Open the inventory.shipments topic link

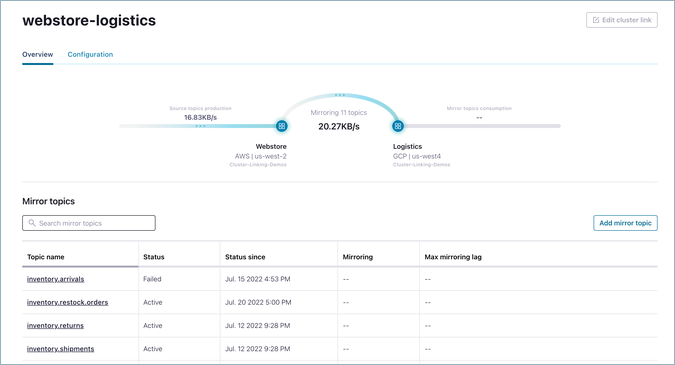[x=60, y=349]
